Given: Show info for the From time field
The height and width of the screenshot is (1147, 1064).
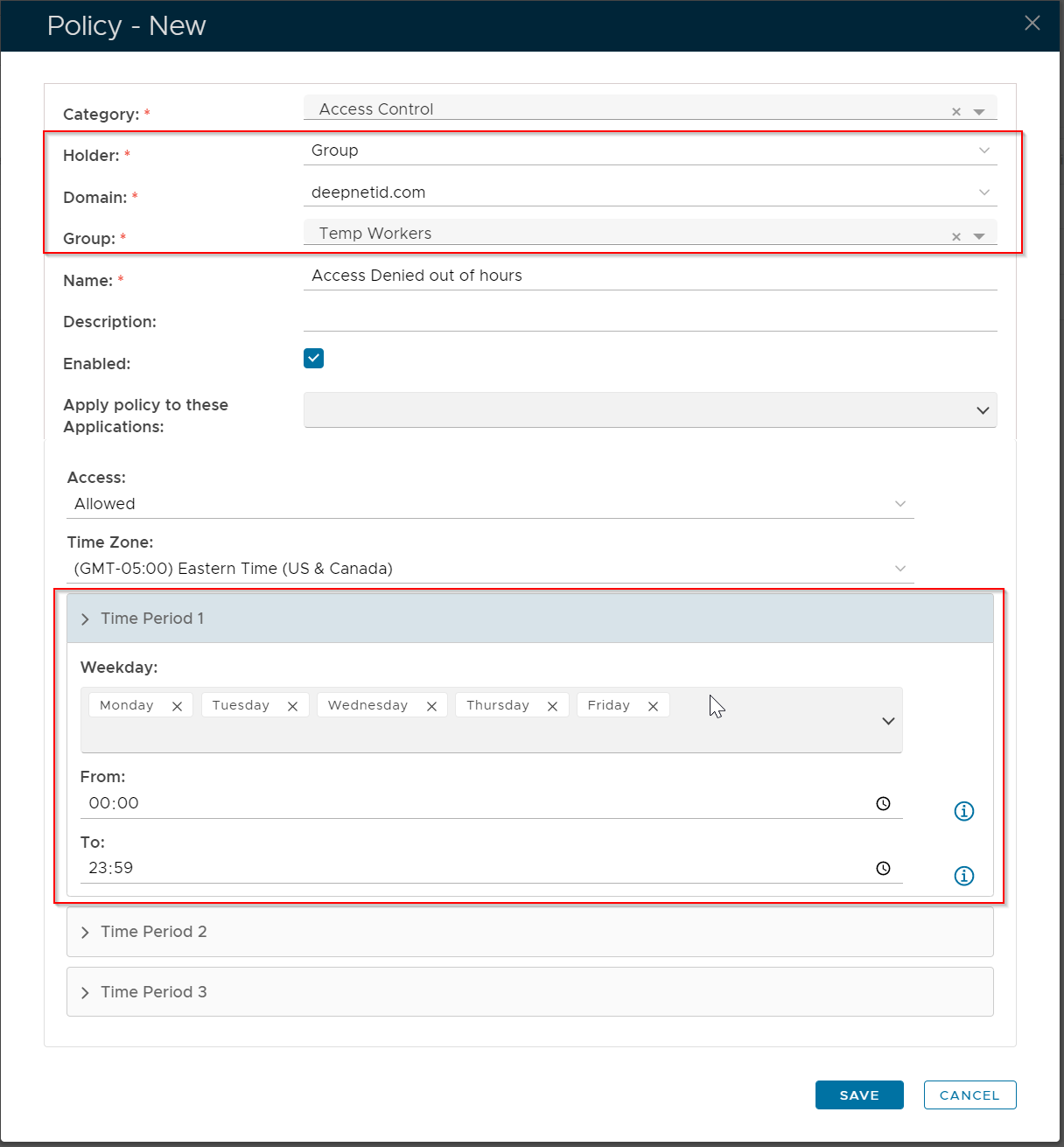Looking at the screenshot, I should coord(963,811).
